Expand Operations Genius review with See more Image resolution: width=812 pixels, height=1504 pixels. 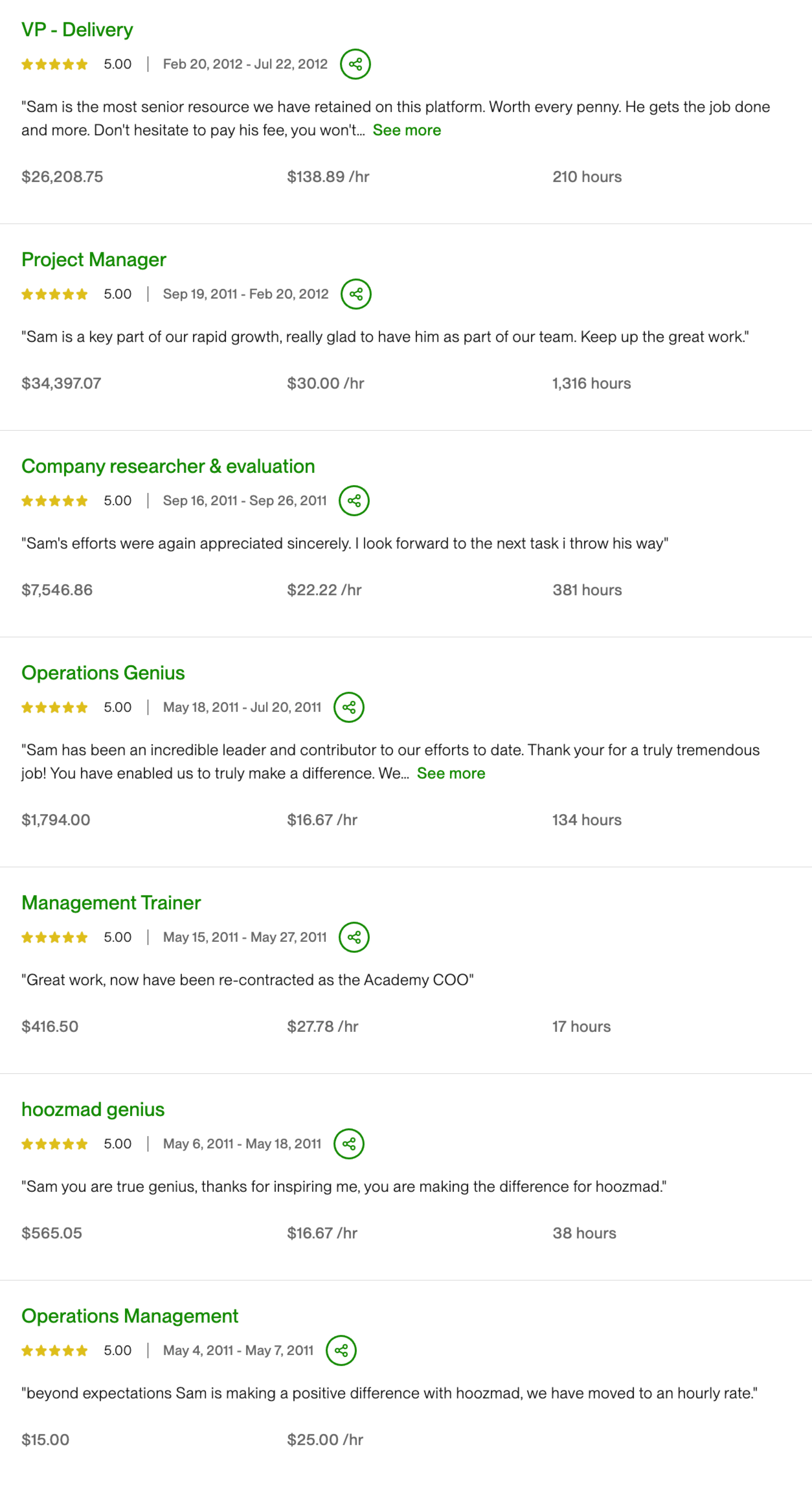click(451, 774)
